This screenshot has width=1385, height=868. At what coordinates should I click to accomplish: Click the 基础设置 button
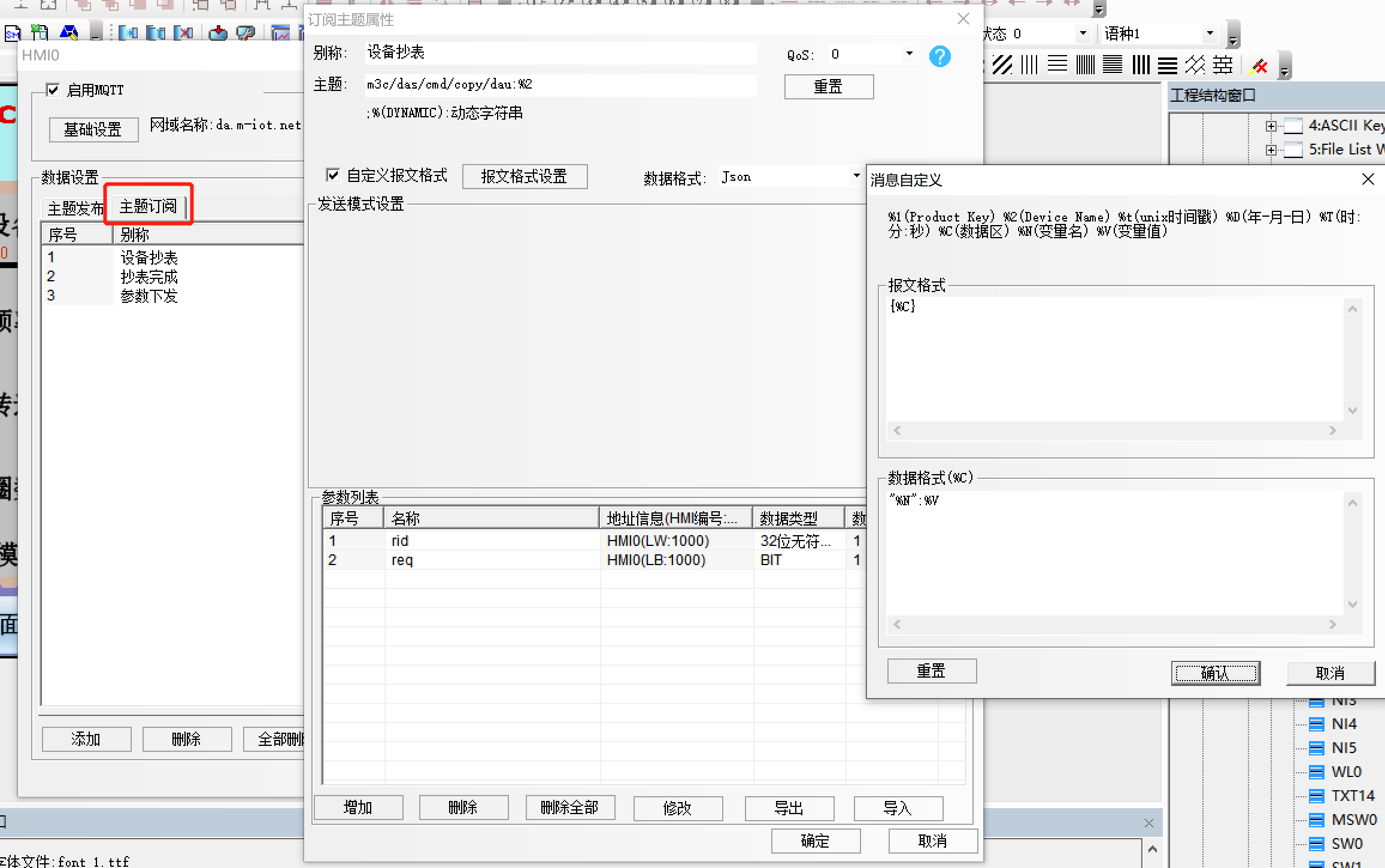[93, 129]
